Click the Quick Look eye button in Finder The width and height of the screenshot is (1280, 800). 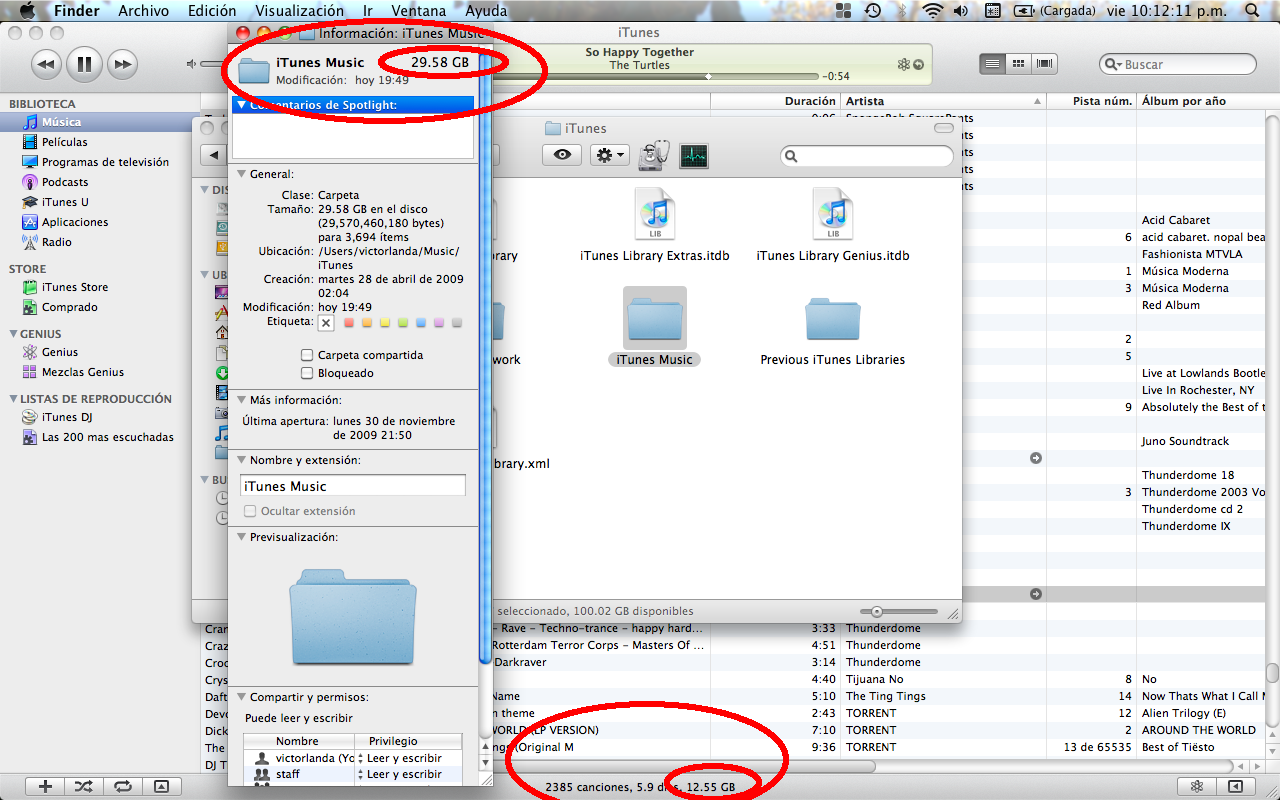[562, 156]
